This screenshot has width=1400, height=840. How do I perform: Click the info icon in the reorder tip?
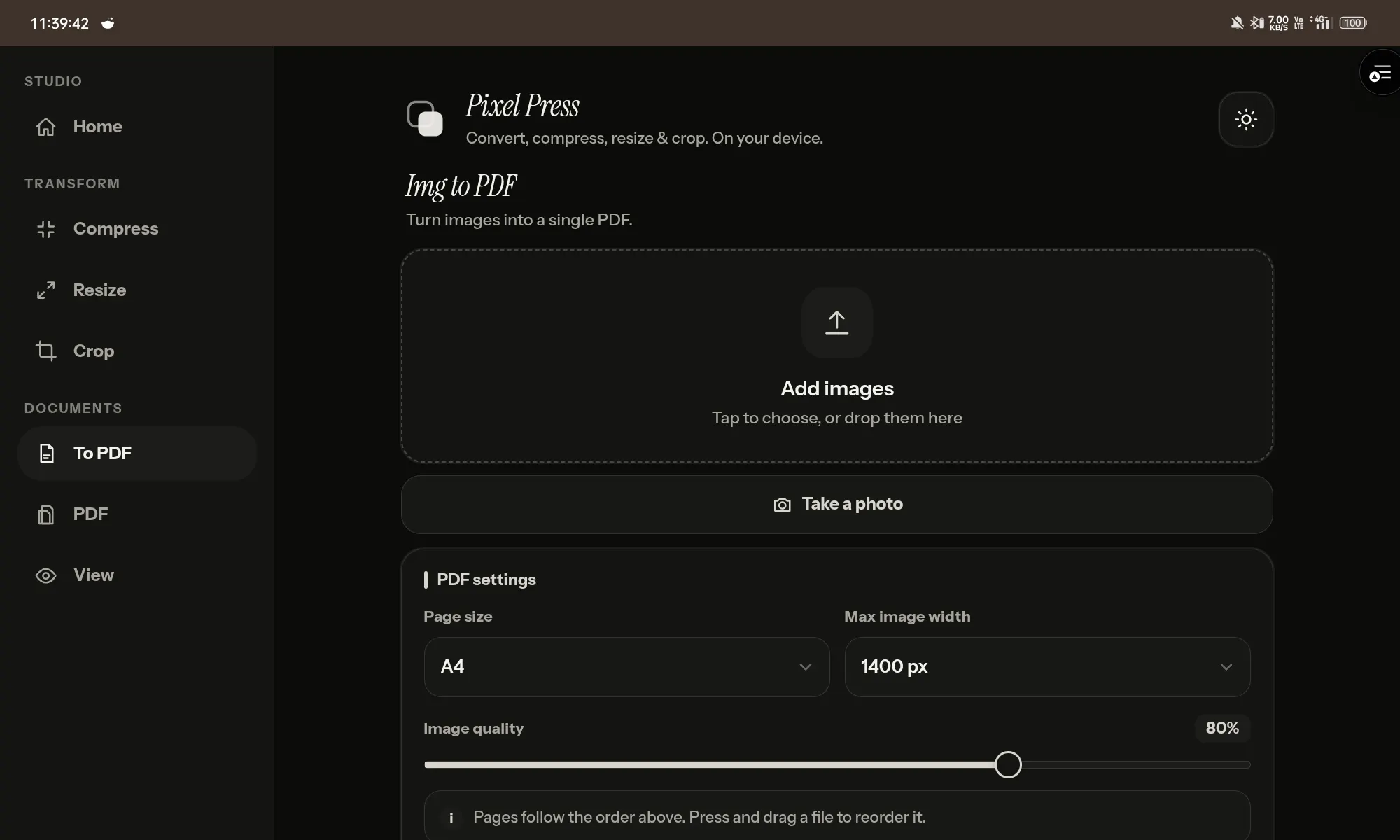tap(451, 818)
